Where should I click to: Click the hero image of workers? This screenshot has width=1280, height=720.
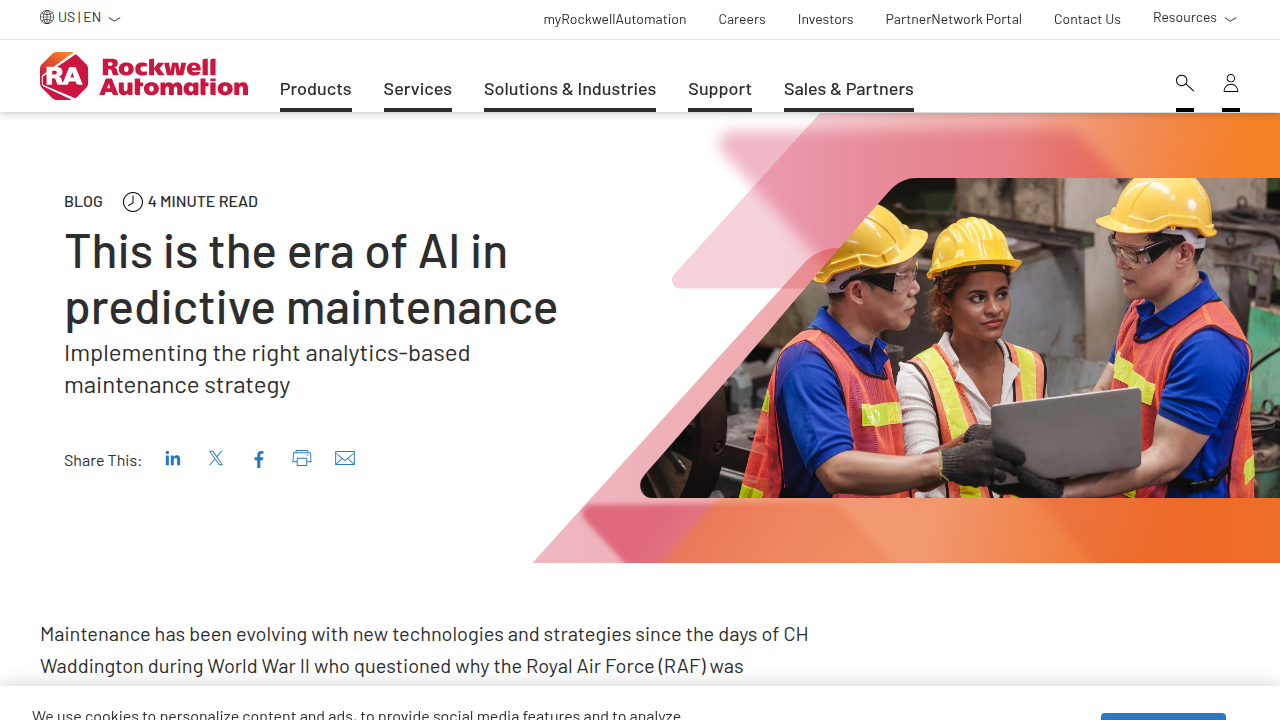pos(960,338)
